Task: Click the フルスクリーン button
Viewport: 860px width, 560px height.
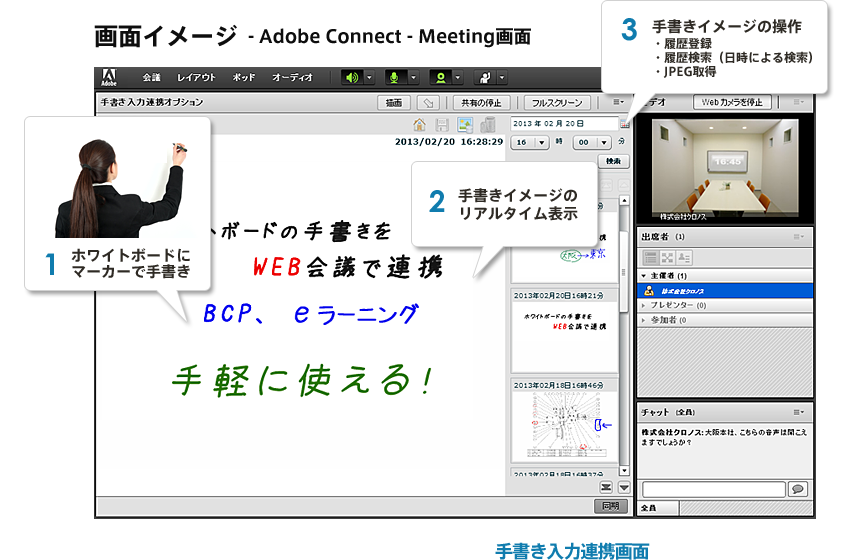Action: [557, 103]
